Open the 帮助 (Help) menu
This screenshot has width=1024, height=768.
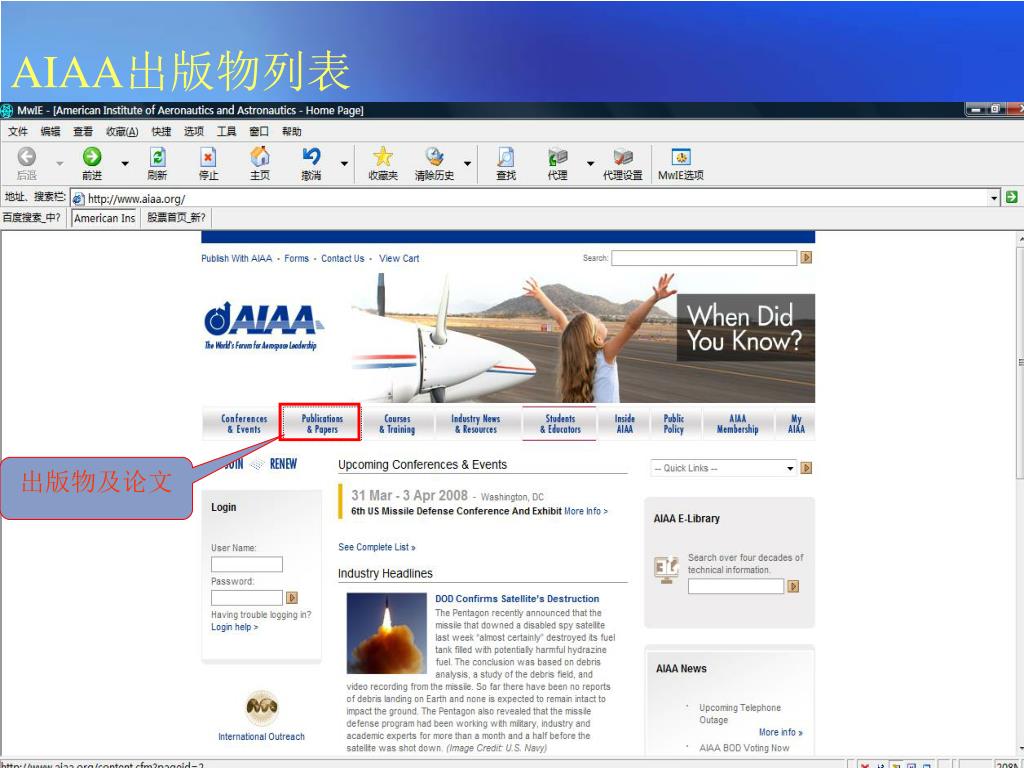pyautogui.click(x=292, y=131)
